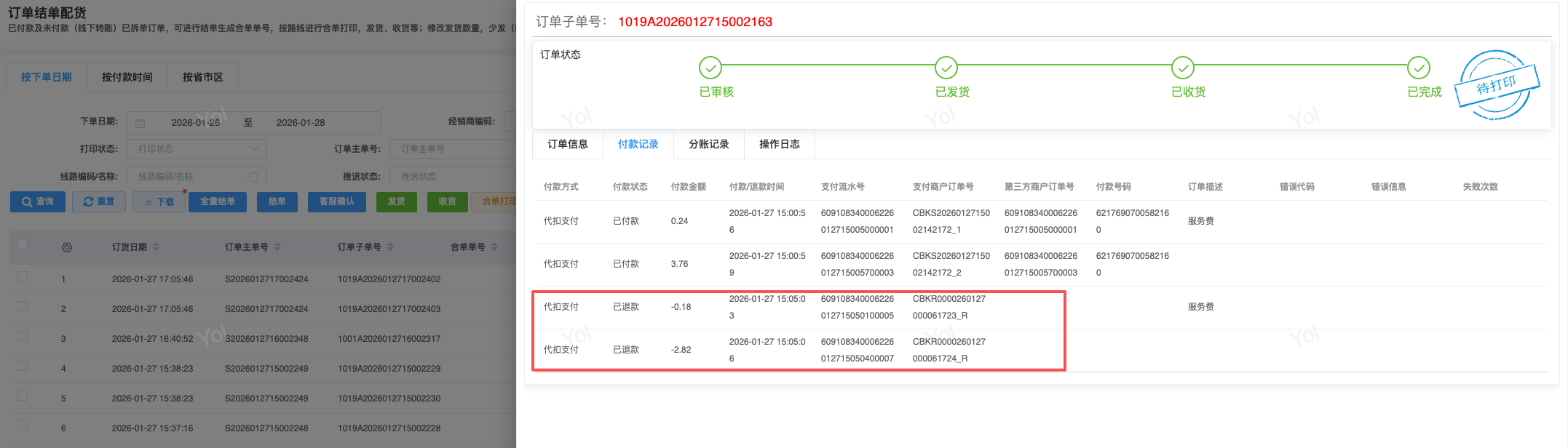Click the 重置 reset button

pyautogui.click(x=99, y=201)
